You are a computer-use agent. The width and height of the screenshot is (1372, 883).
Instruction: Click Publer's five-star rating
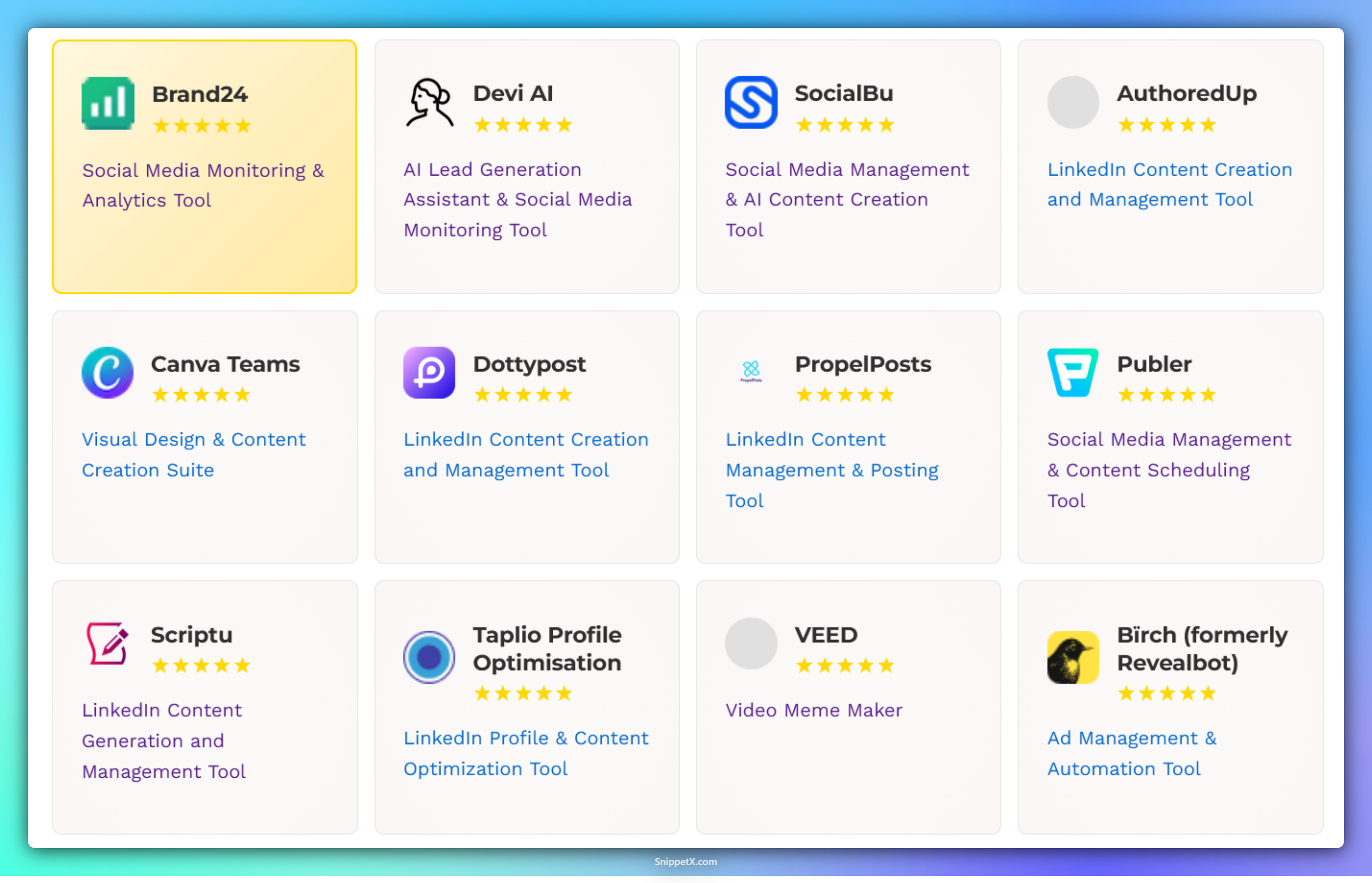pyautogui.click(x=1167, y=395)
